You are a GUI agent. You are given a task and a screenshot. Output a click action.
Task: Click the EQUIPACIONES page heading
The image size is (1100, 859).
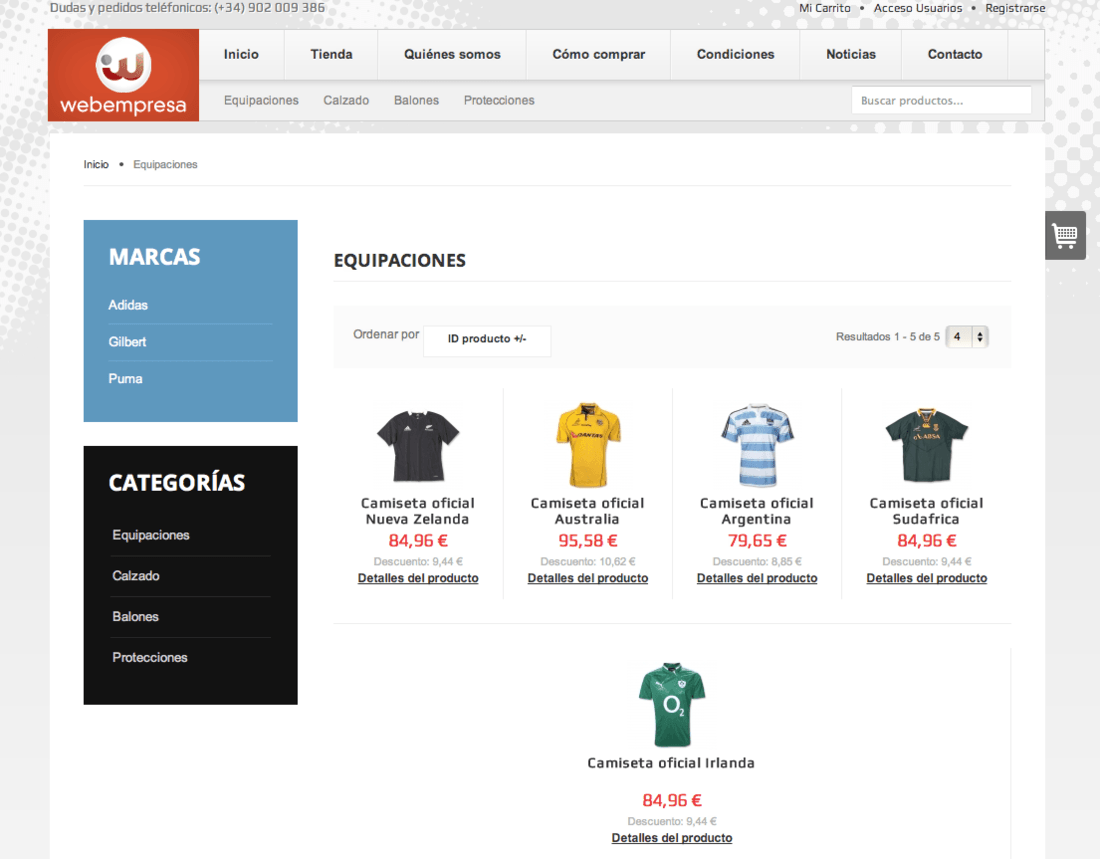click(x=399, y=260)
